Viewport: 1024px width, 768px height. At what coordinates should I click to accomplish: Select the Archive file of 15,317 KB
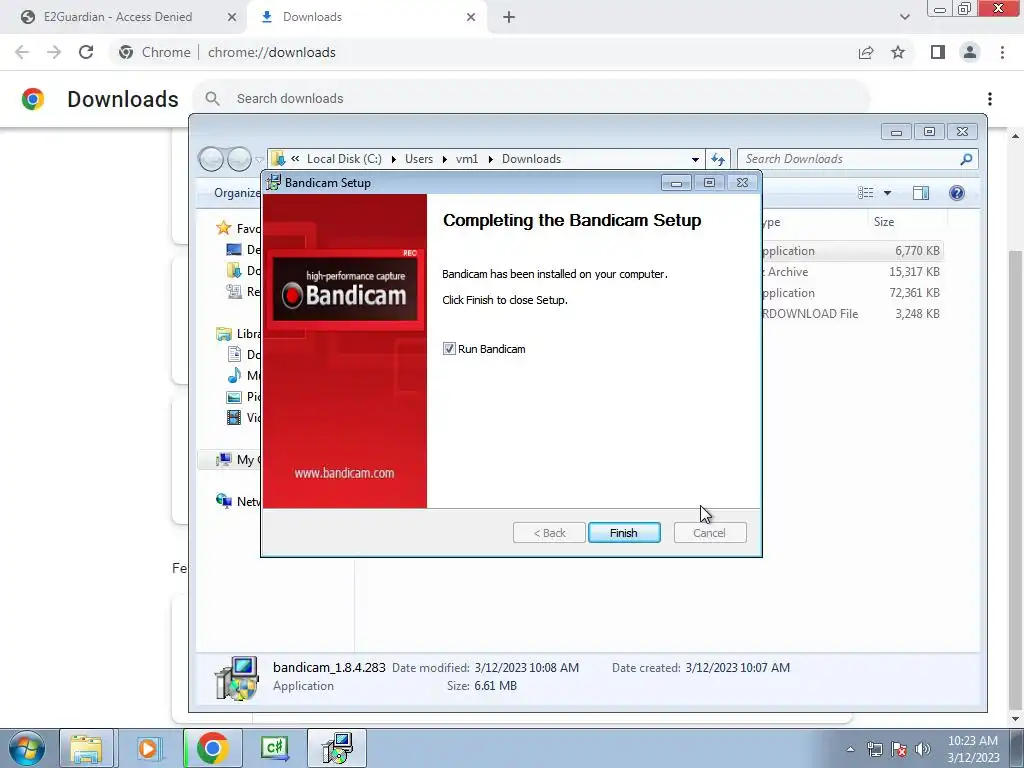(852, 272)
